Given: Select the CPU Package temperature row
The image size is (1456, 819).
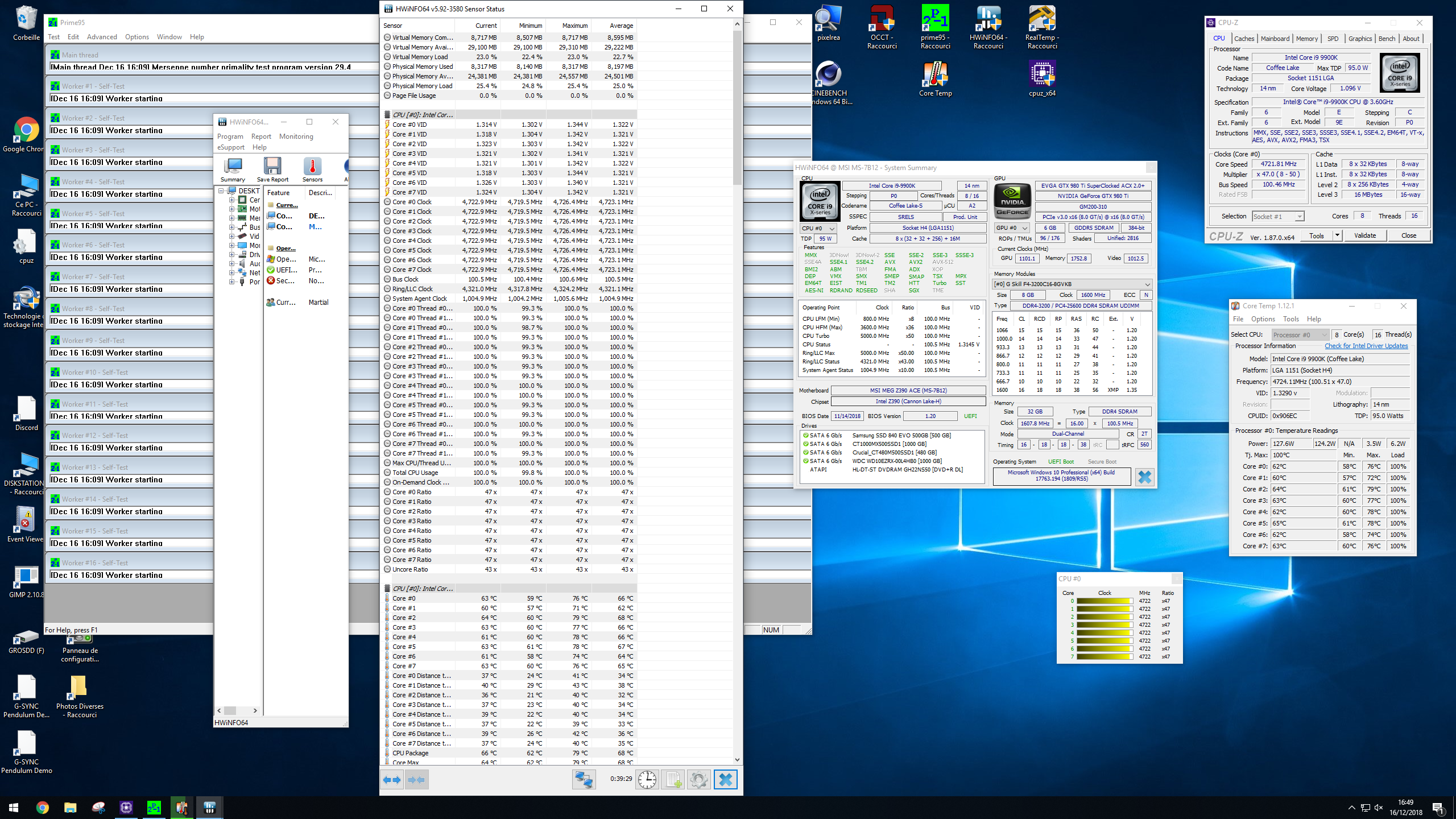Looking at the screenshot, I should [510, 753].
